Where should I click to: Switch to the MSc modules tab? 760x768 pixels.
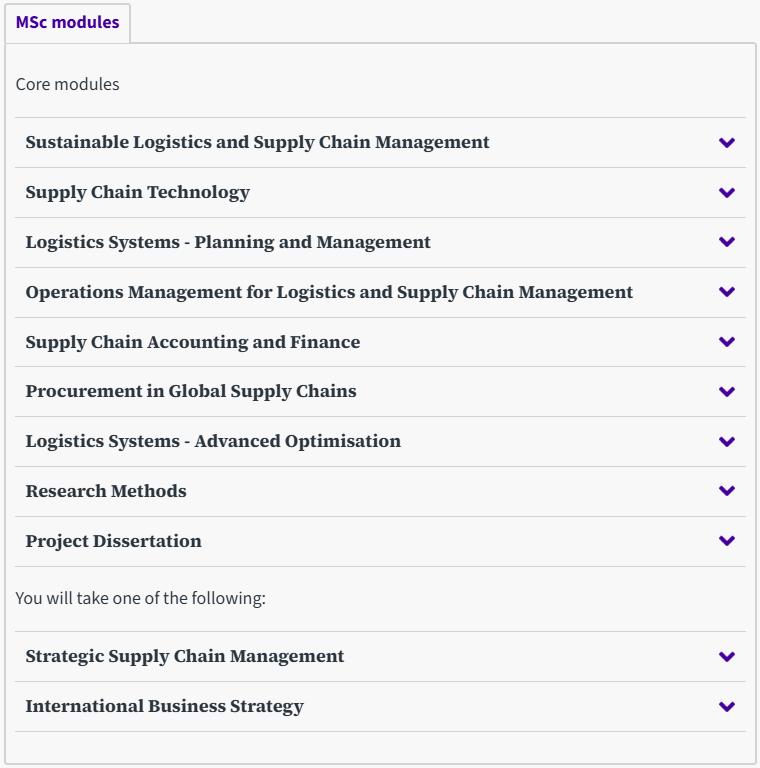67,22
